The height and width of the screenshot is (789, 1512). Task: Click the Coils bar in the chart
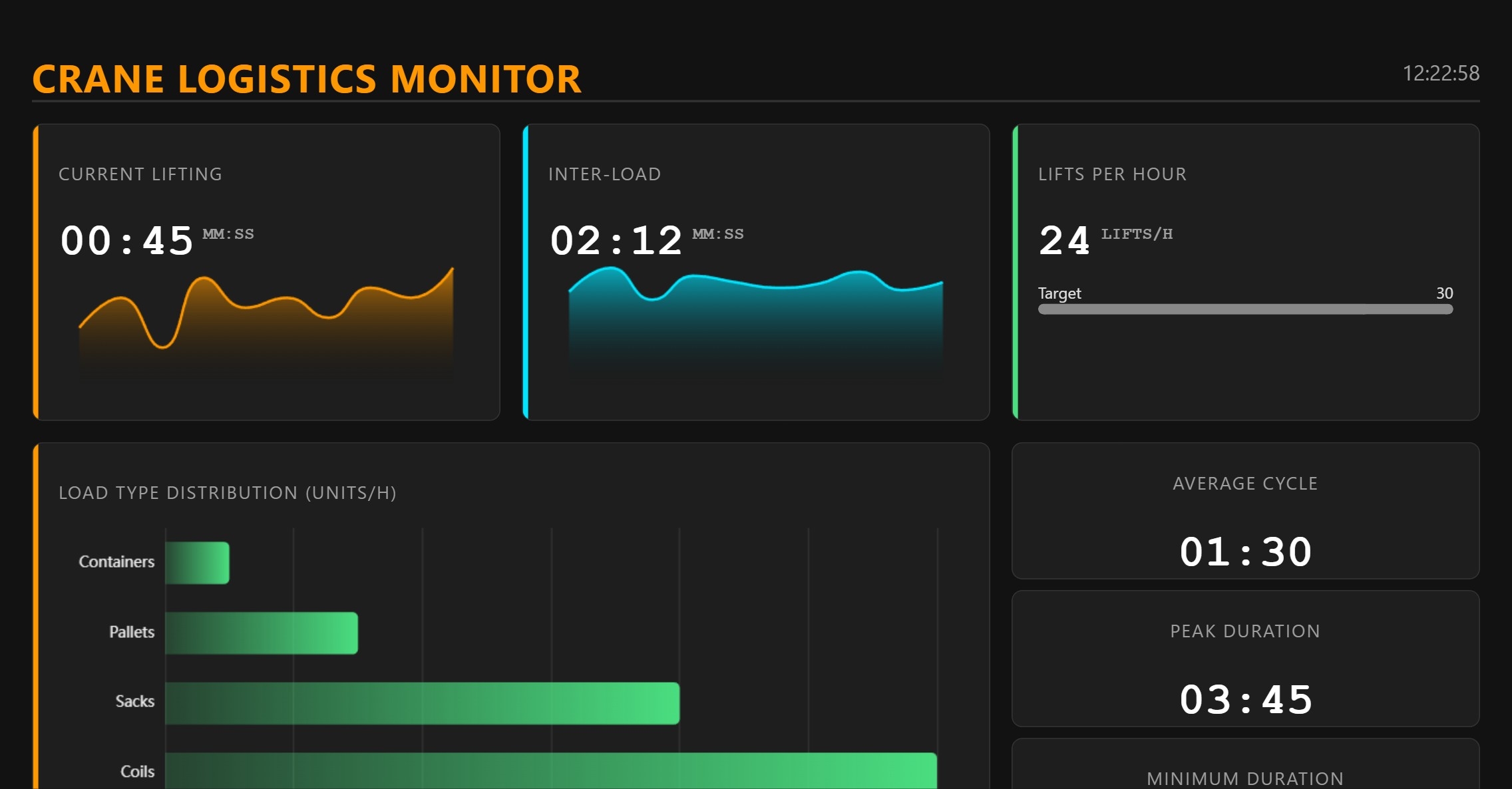pos(551,770)
